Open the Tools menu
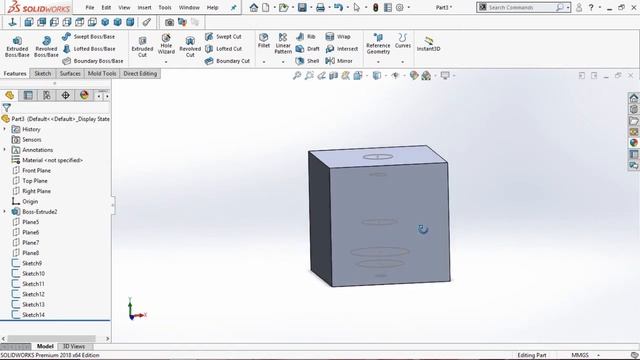This screenshot has width=640, height=360. pyautogui.click(x=165, y=7)
